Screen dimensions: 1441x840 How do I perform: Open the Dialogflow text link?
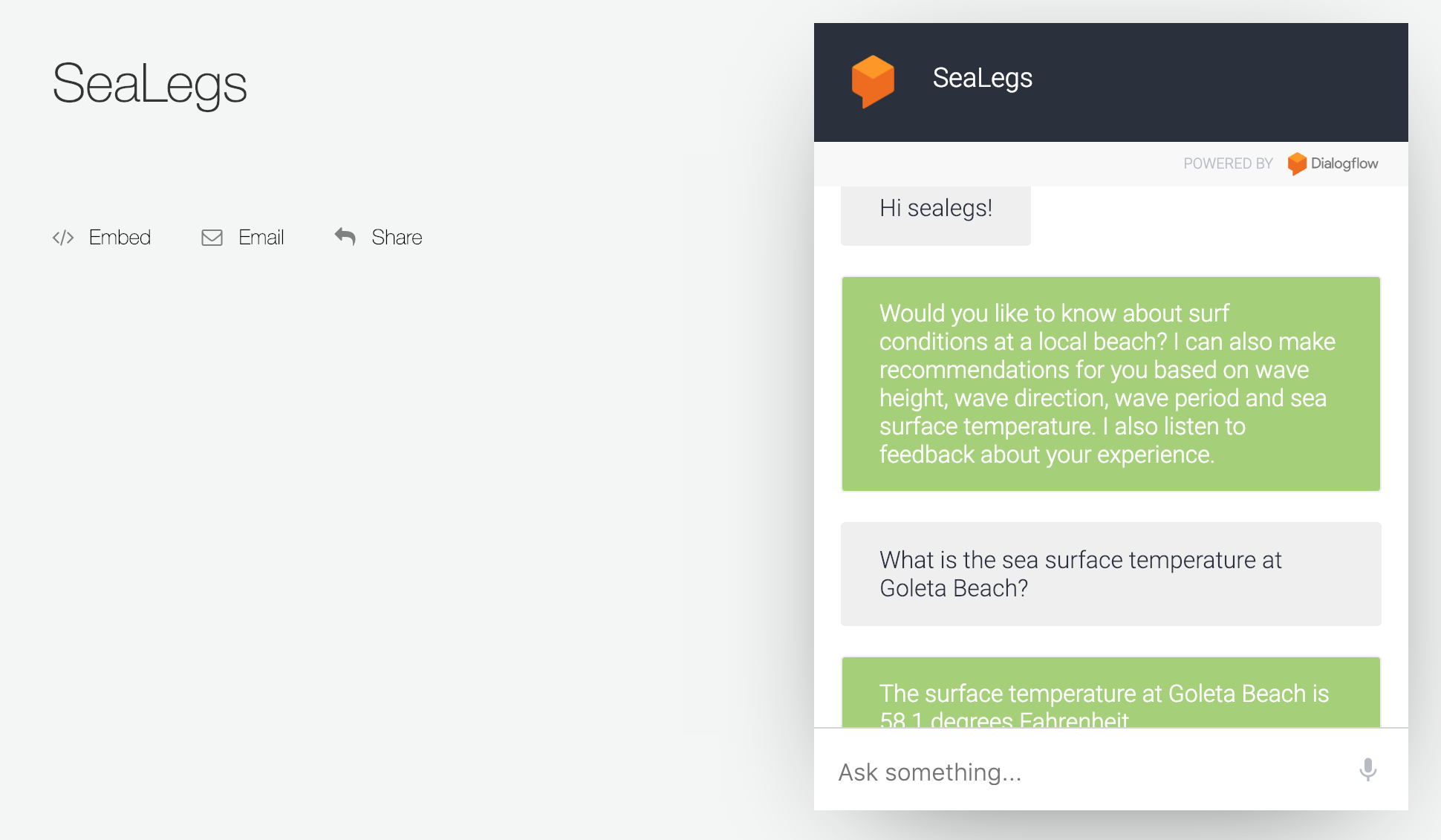(x=1344, y=163)
